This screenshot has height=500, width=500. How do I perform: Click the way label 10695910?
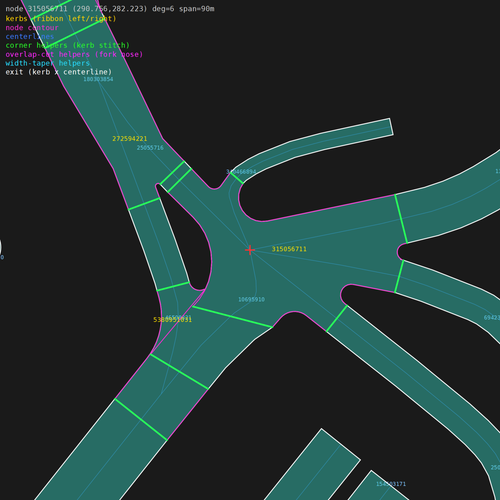pos(251,299)
